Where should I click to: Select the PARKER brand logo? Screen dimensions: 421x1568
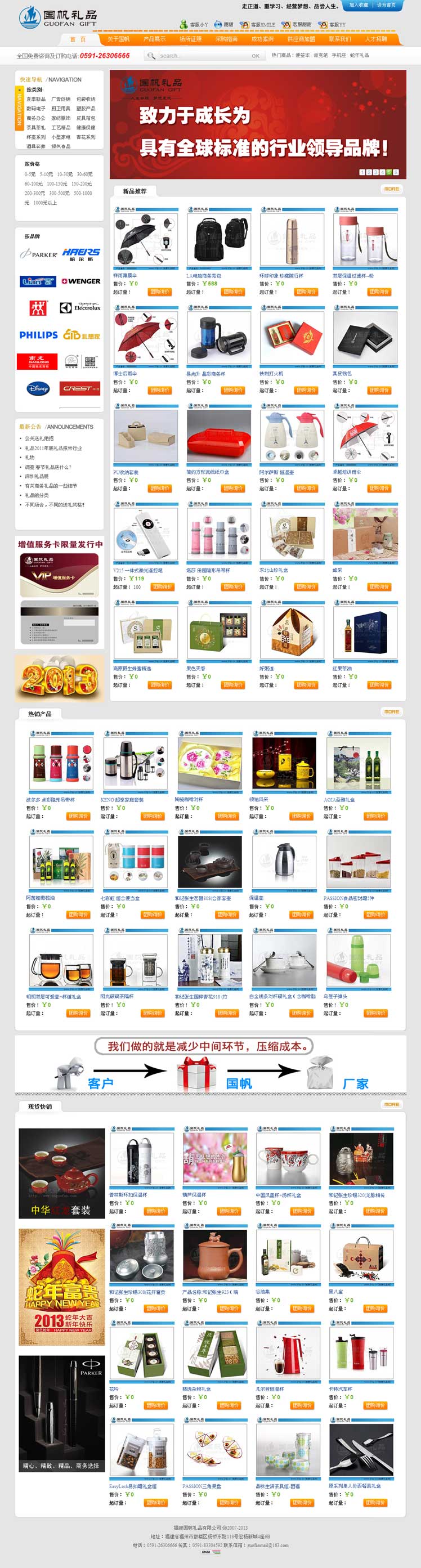coord(38,254)
